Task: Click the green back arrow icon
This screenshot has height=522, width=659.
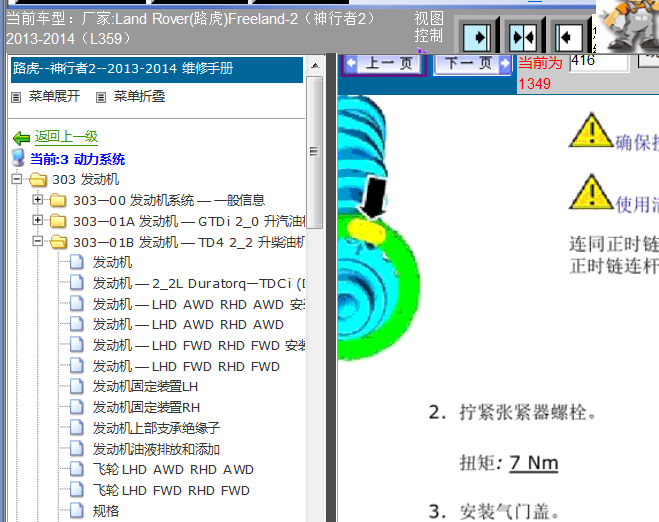Action: (x=21, y=137)
